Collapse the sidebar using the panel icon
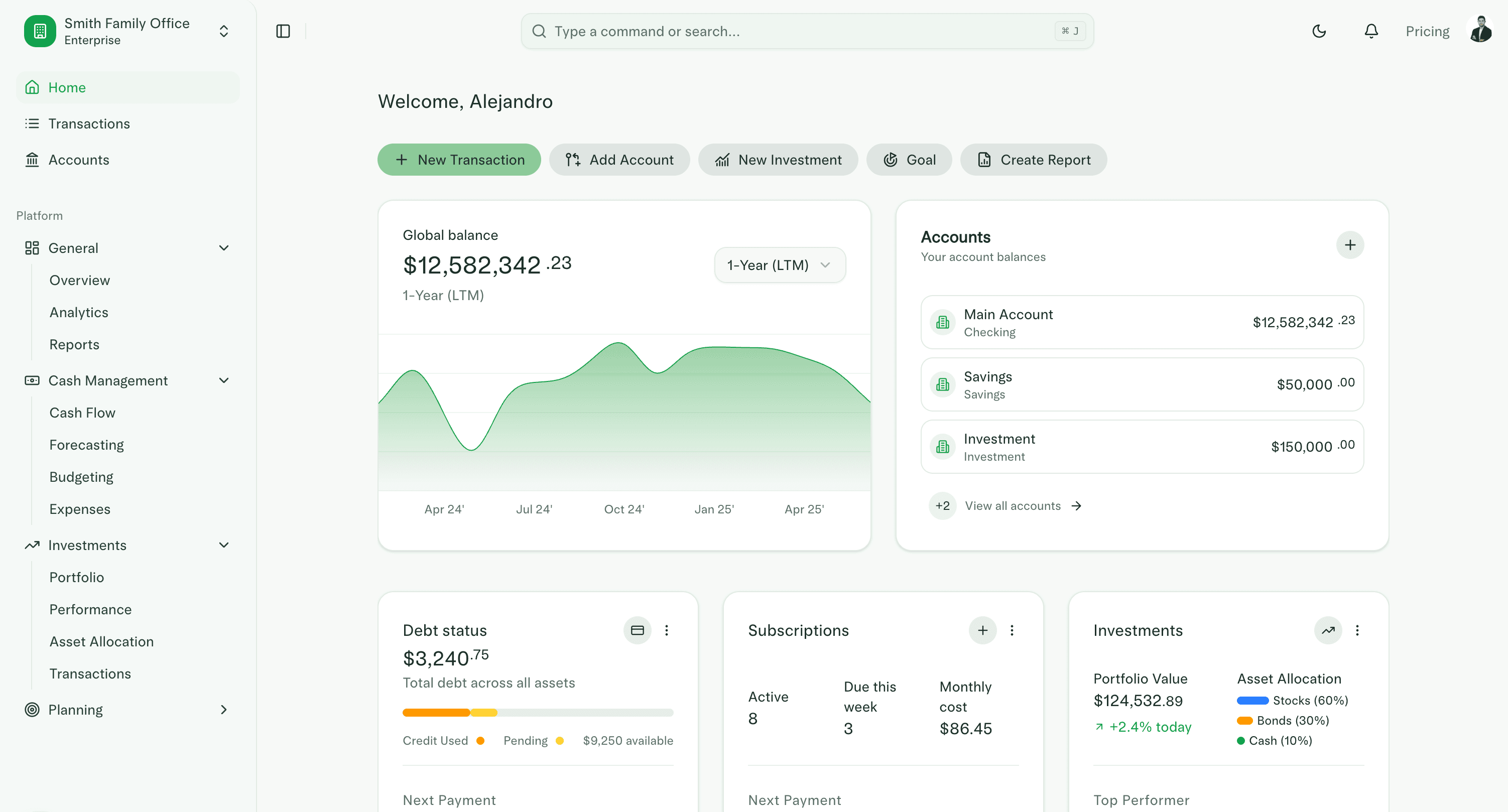1508x812 pixels. click(x=283, y=31)
